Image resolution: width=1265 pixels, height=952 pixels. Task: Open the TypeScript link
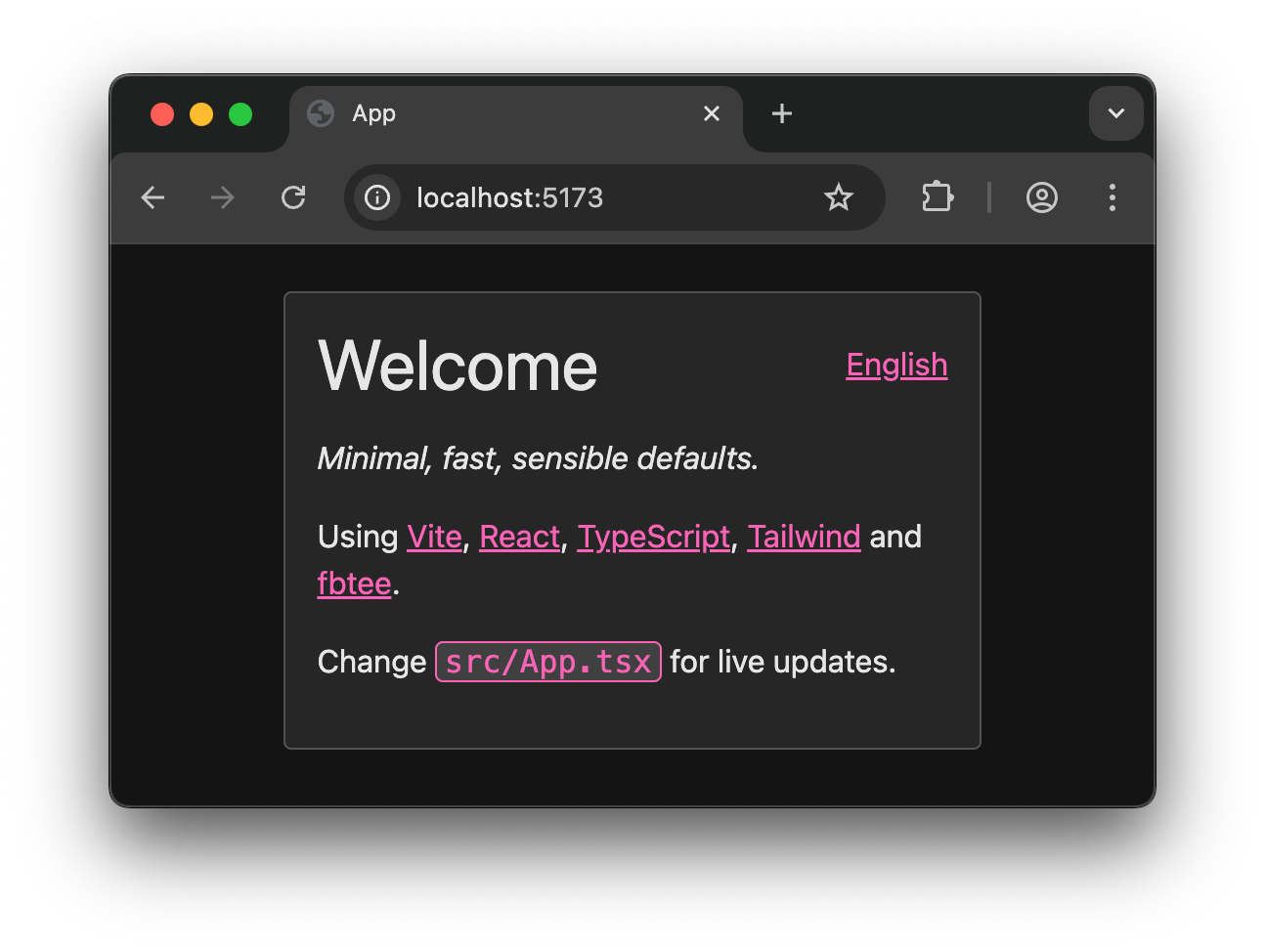[x=654, y=537]
